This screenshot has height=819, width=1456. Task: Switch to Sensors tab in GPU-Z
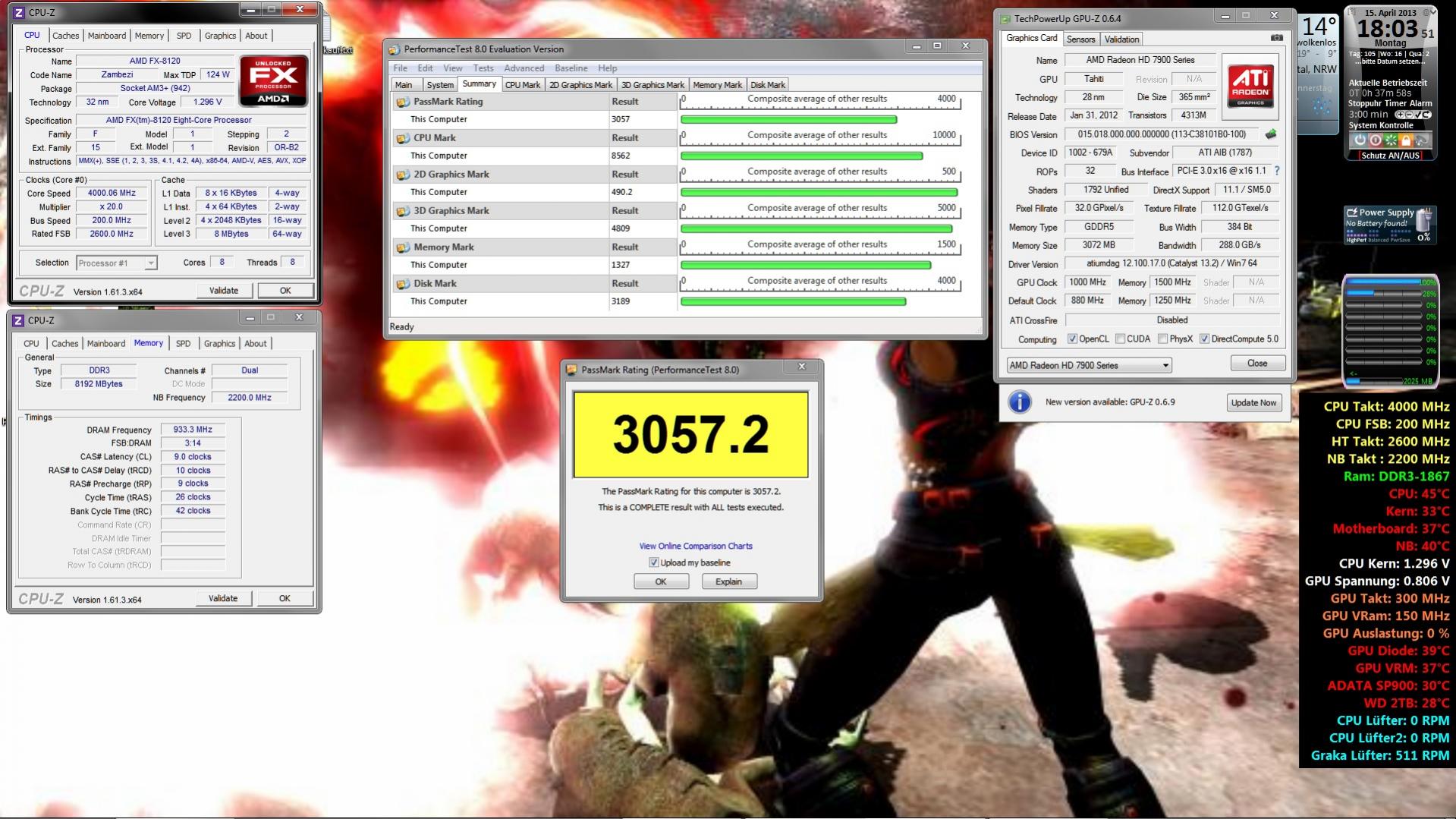[1080, 39]
